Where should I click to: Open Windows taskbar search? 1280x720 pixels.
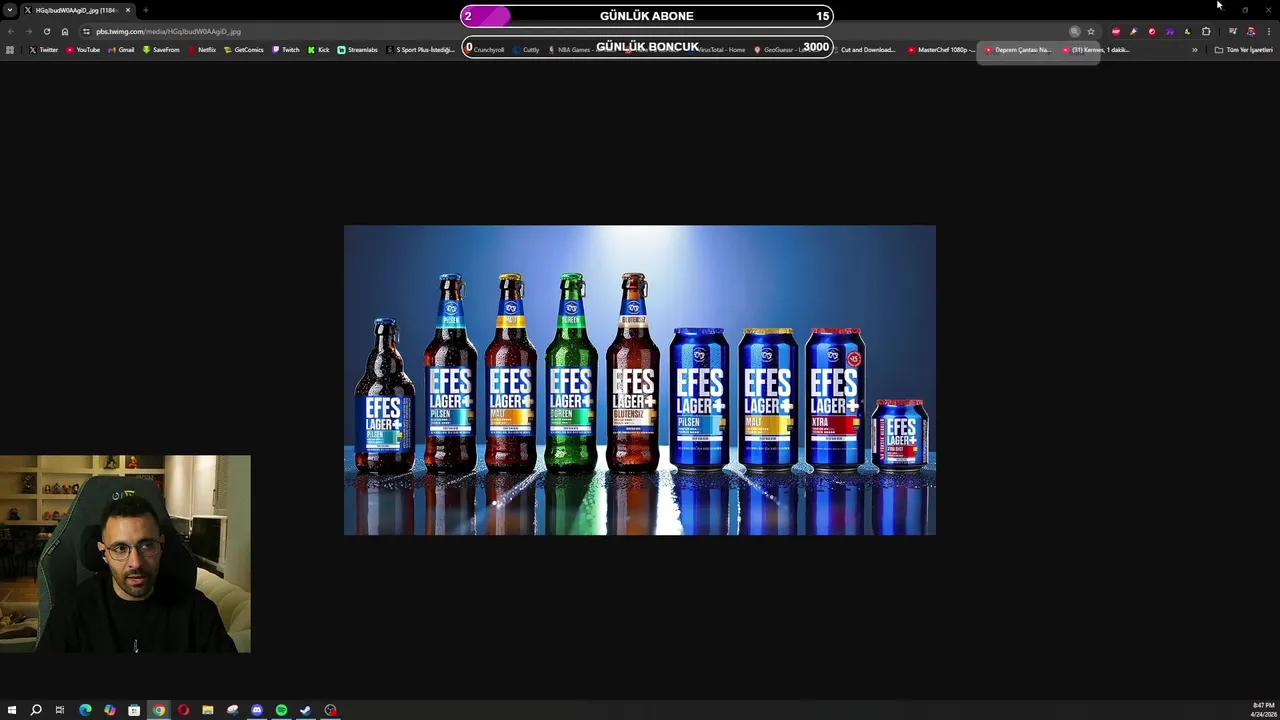(x=36, y=710)
